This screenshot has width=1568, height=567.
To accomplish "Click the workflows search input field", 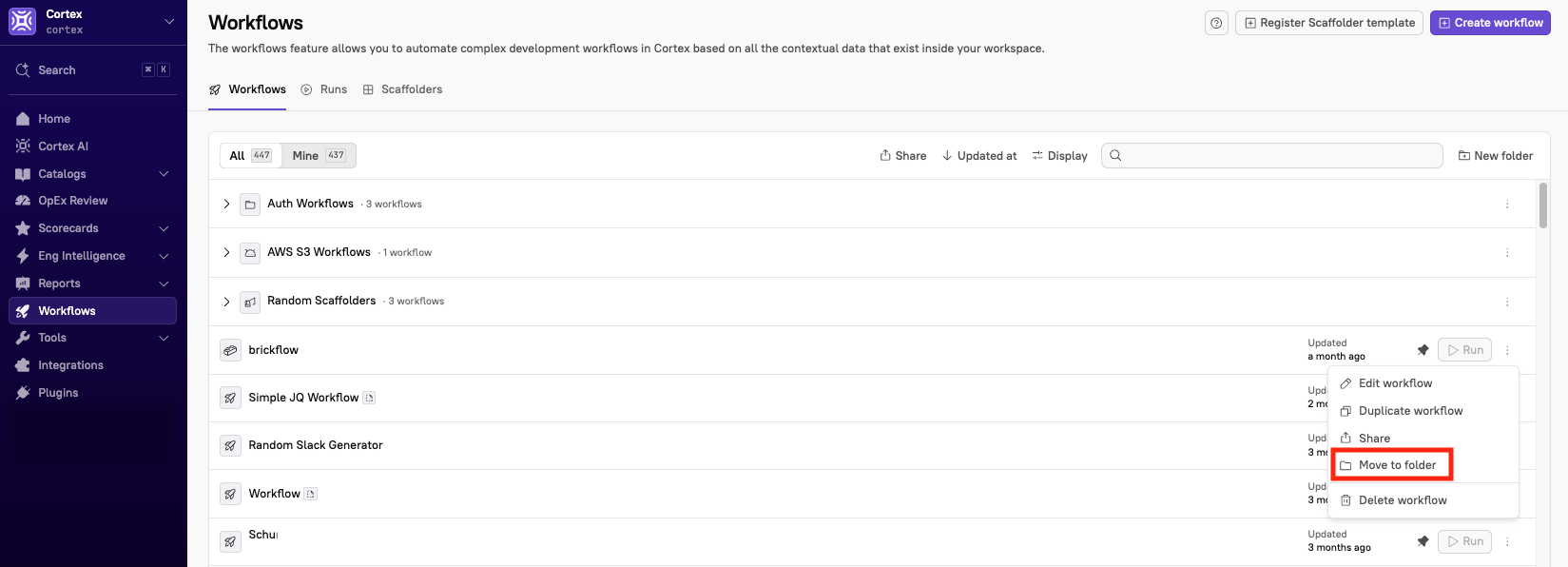I will [1272, 156].
